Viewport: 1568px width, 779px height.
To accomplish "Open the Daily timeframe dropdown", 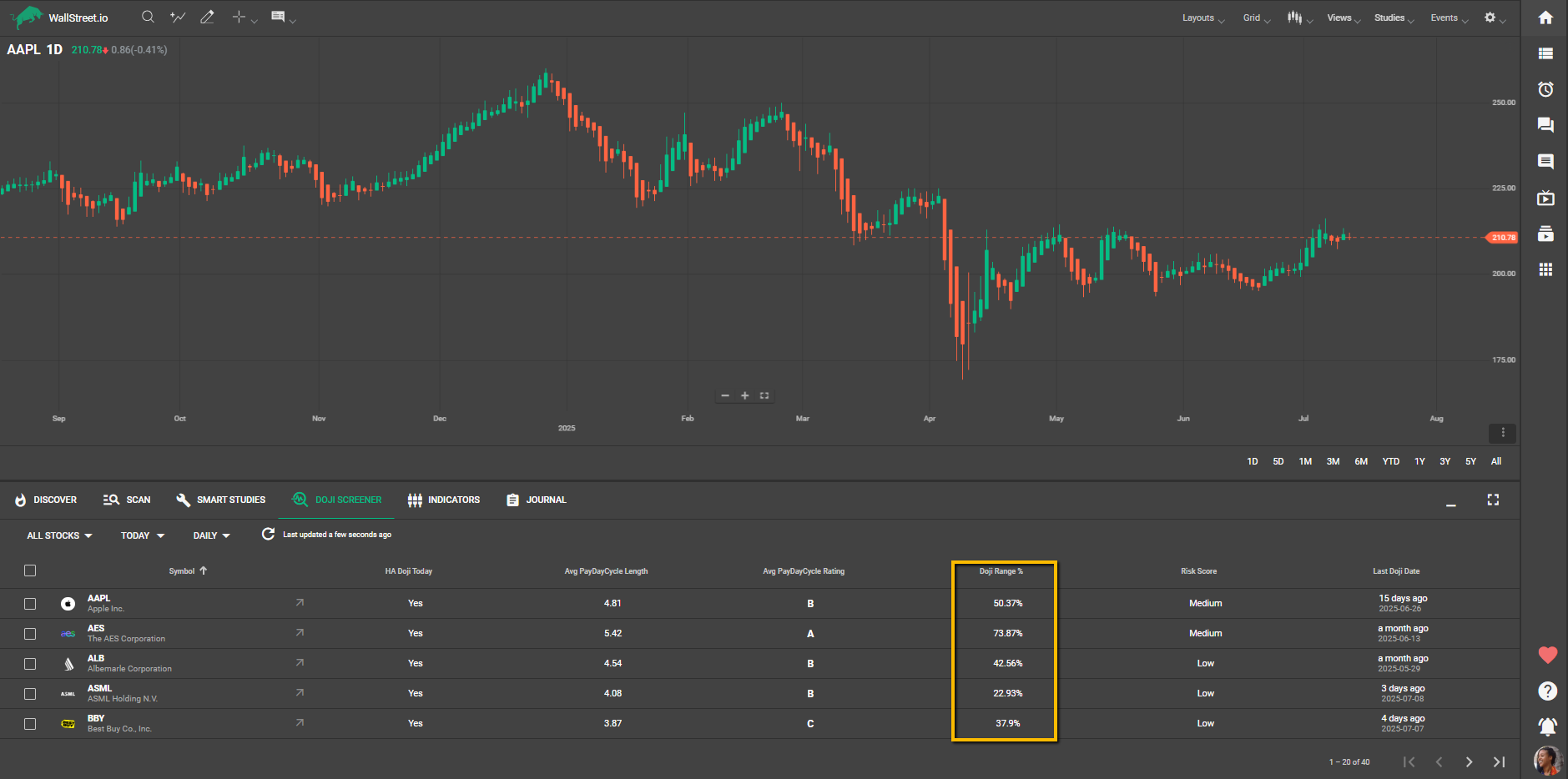I will [x=211, y=535].
